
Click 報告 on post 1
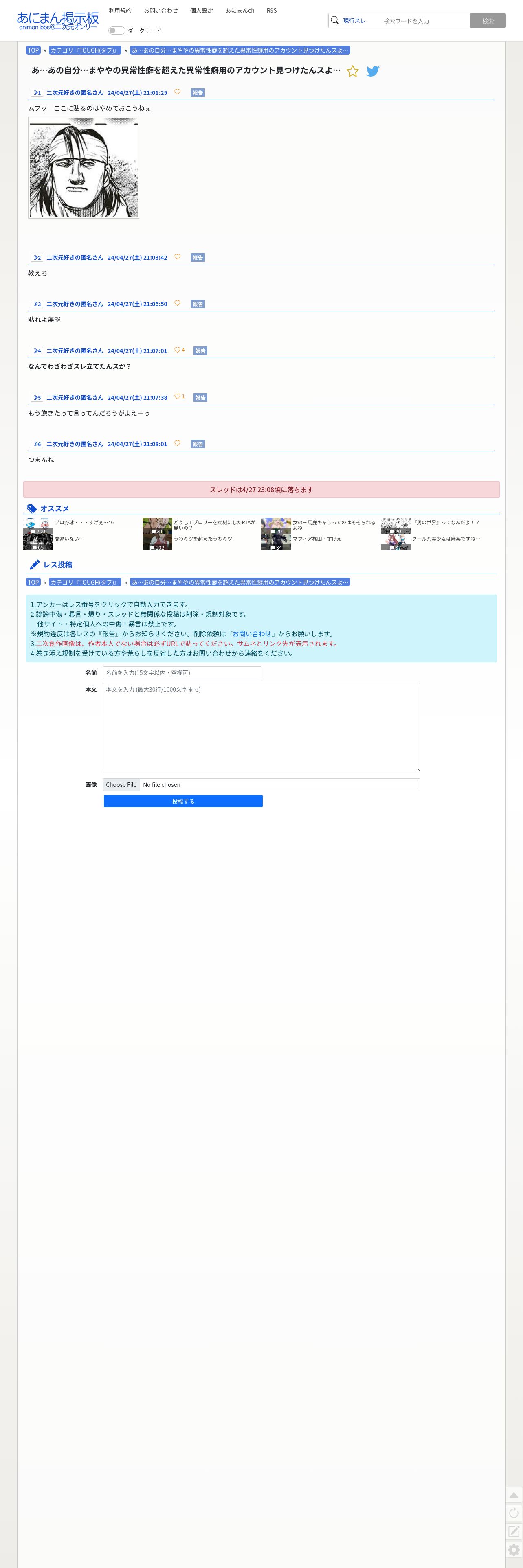pyautogui.click(x=198, y=92)
